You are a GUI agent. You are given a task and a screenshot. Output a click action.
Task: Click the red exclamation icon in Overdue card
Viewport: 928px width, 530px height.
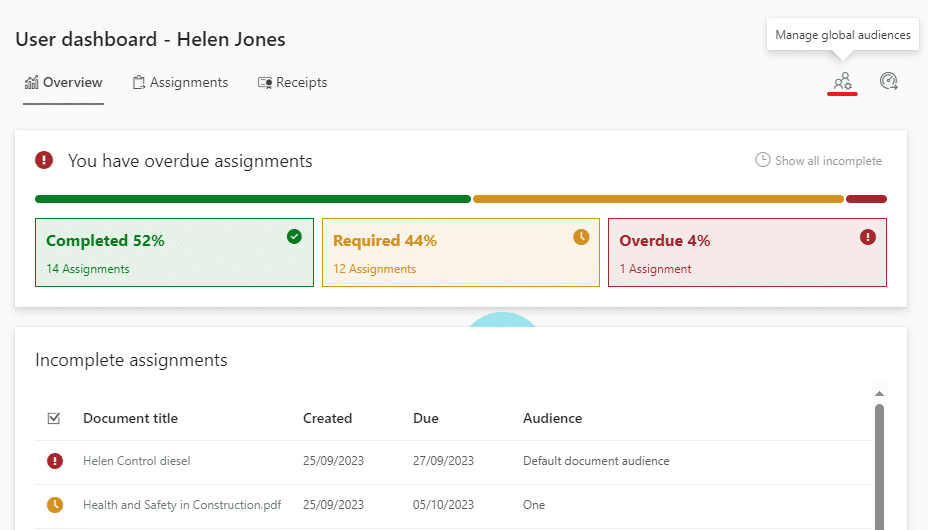(868, 237)
